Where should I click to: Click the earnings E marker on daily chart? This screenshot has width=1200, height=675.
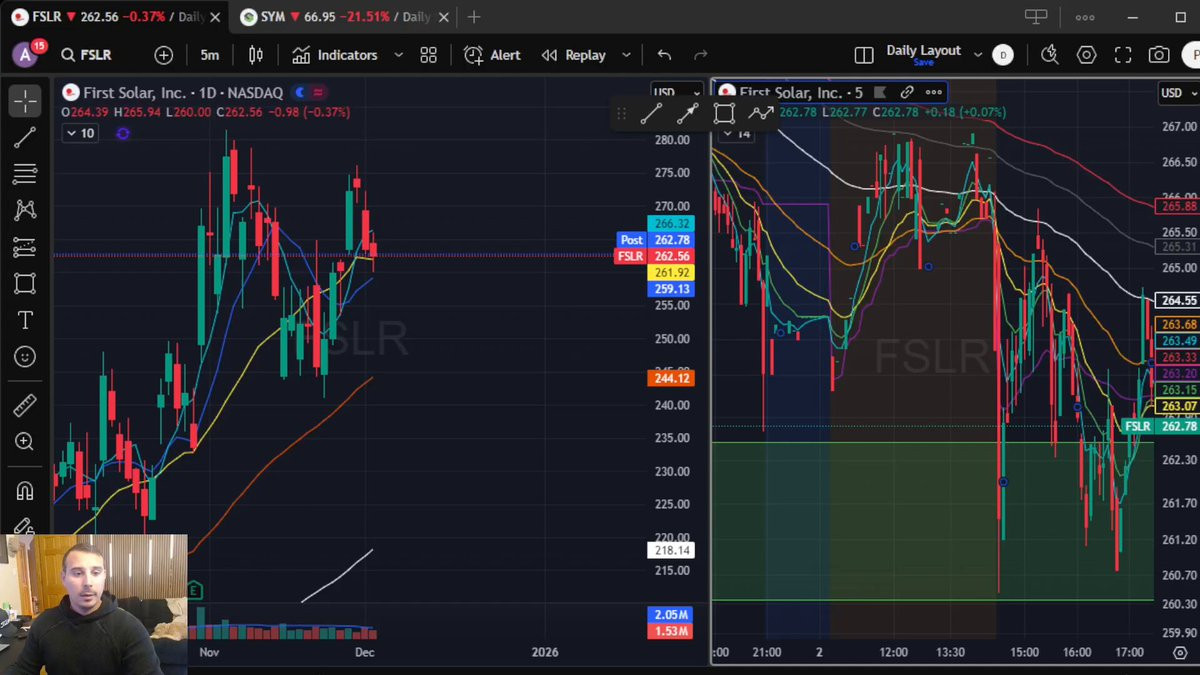(195, 589)
